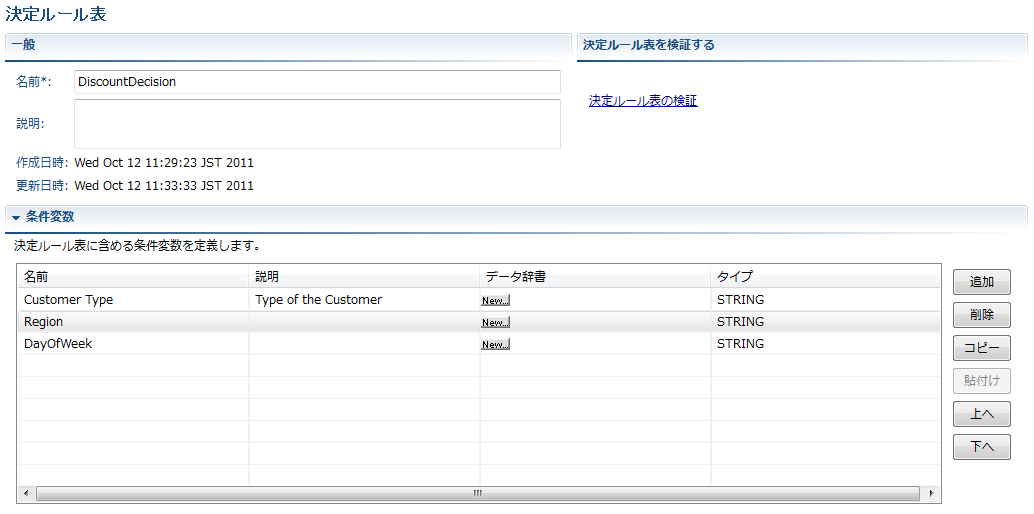Move row up with 上へ button
This screenshot has width=1034, height=514.
point(981,414)
